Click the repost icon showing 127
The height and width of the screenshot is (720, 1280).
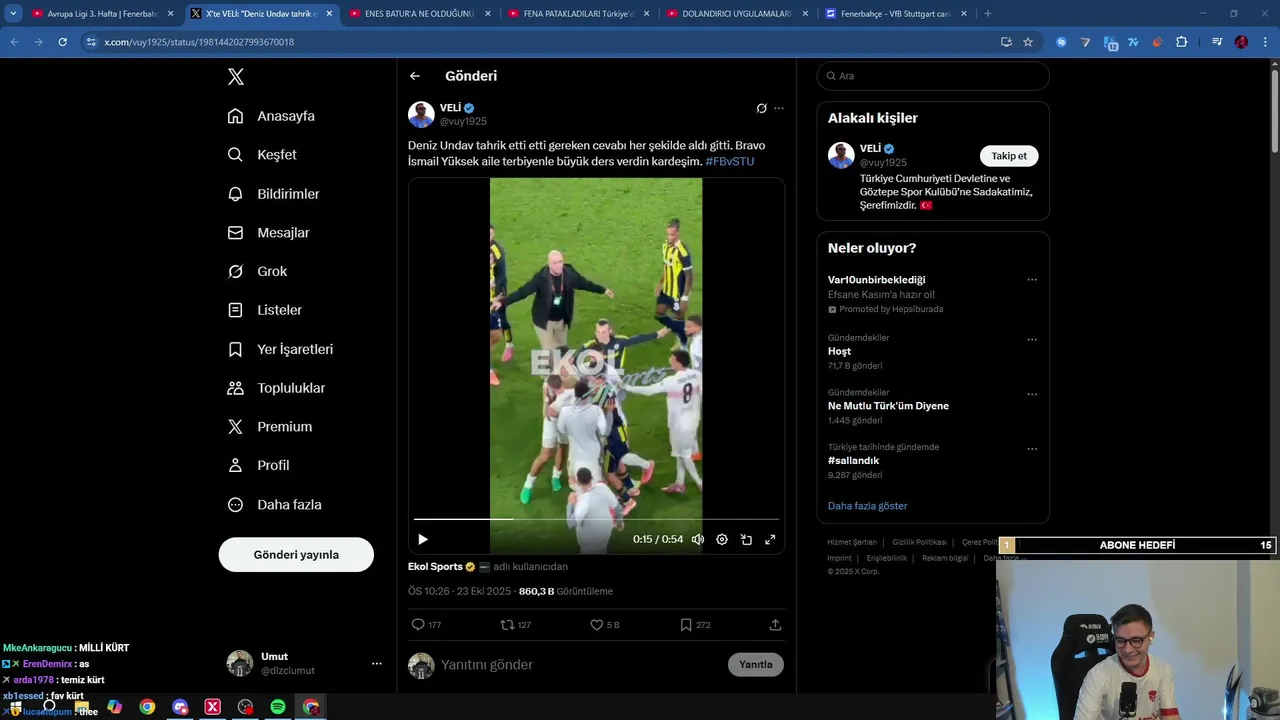[507, 625]
